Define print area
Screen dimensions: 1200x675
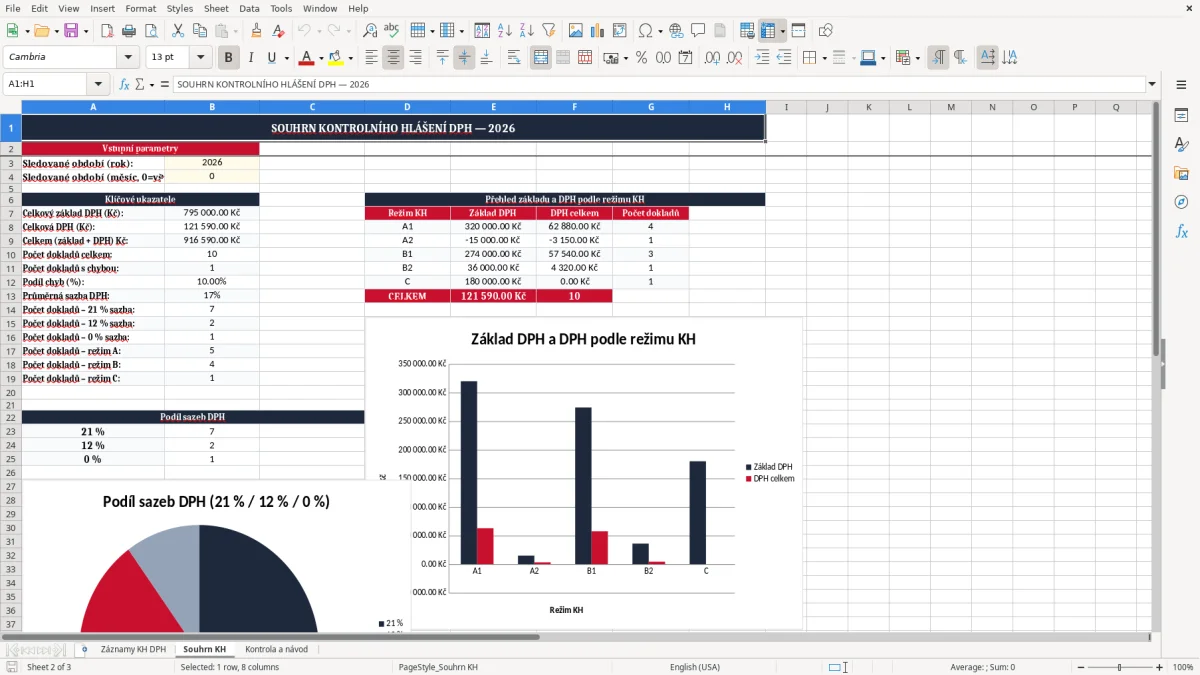click(747, 31)
